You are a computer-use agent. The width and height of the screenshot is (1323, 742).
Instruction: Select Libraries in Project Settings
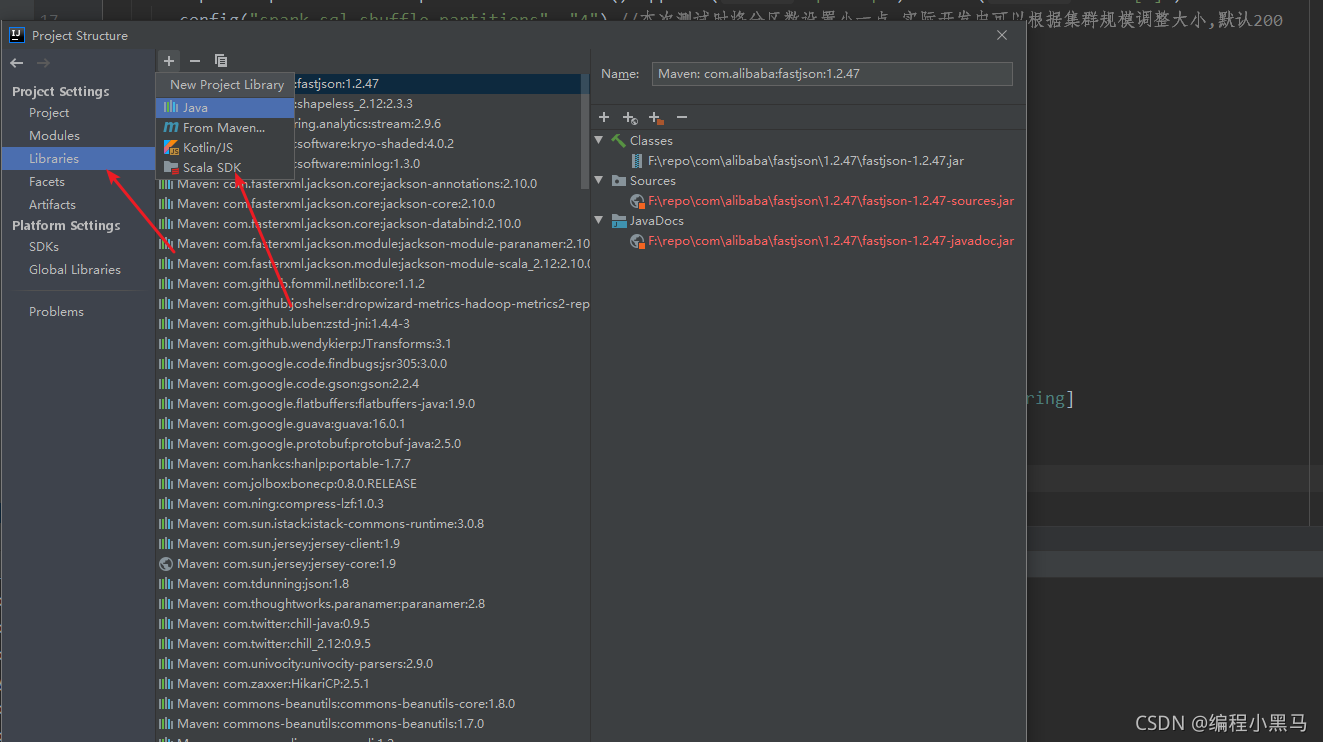(54, 158)
